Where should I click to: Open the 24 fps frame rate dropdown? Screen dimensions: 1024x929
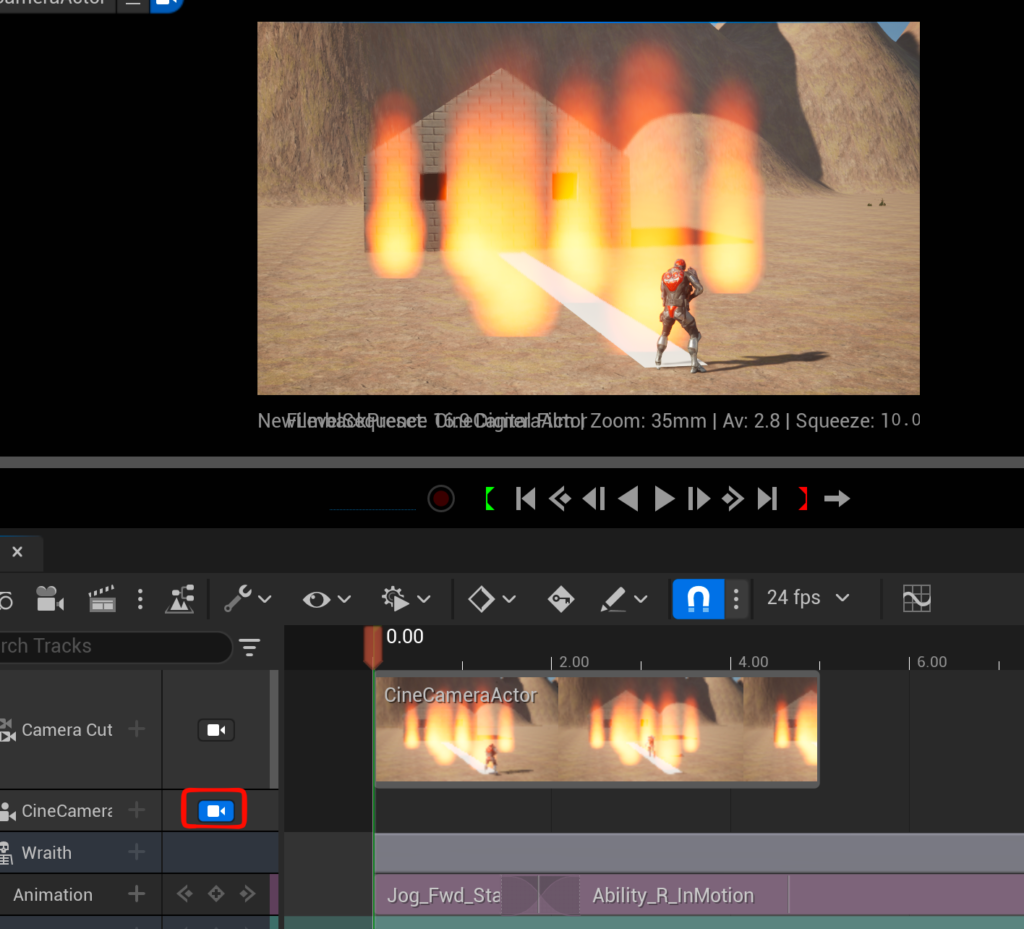tap(807, 598)
